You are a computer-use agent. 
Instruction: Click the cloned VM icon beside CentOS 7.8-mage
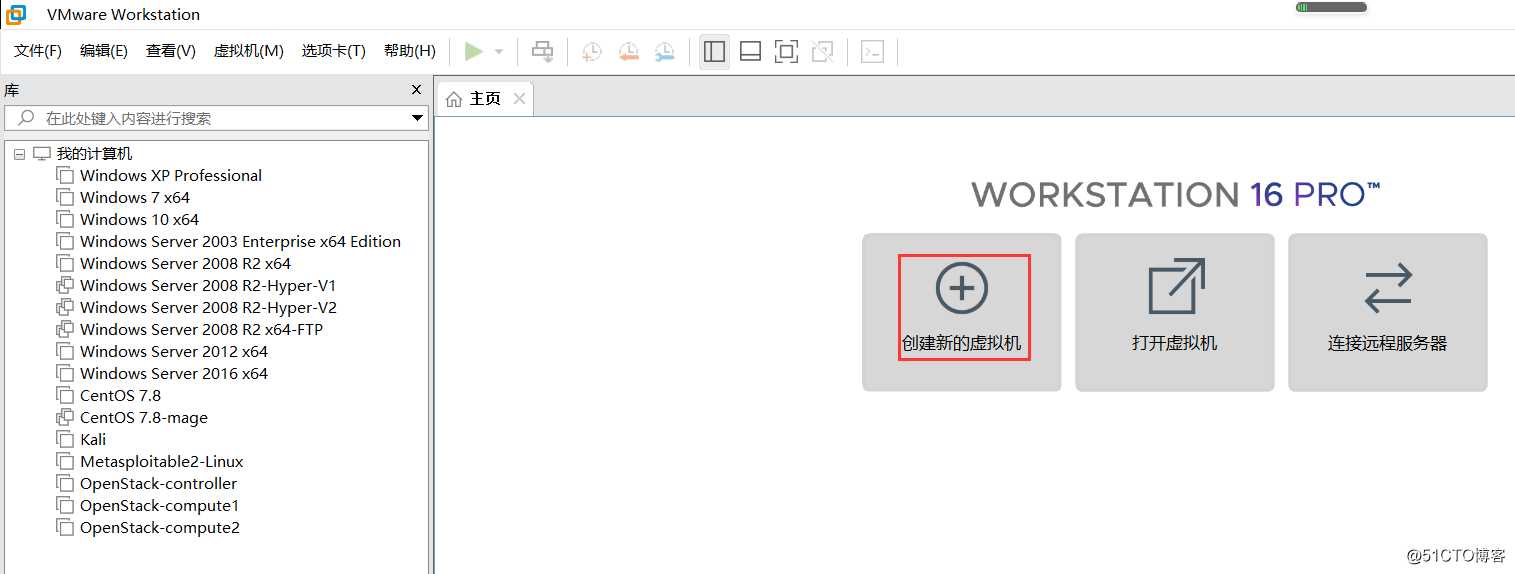coord(65,418)
